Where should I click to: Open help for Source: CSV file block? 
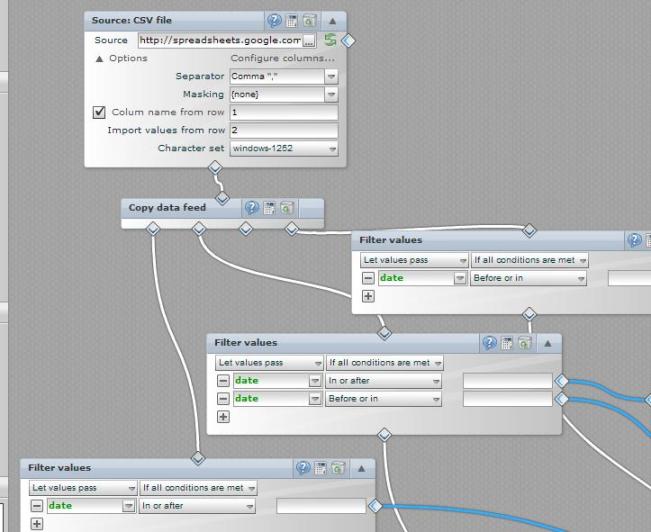click(x=273, y=20)
